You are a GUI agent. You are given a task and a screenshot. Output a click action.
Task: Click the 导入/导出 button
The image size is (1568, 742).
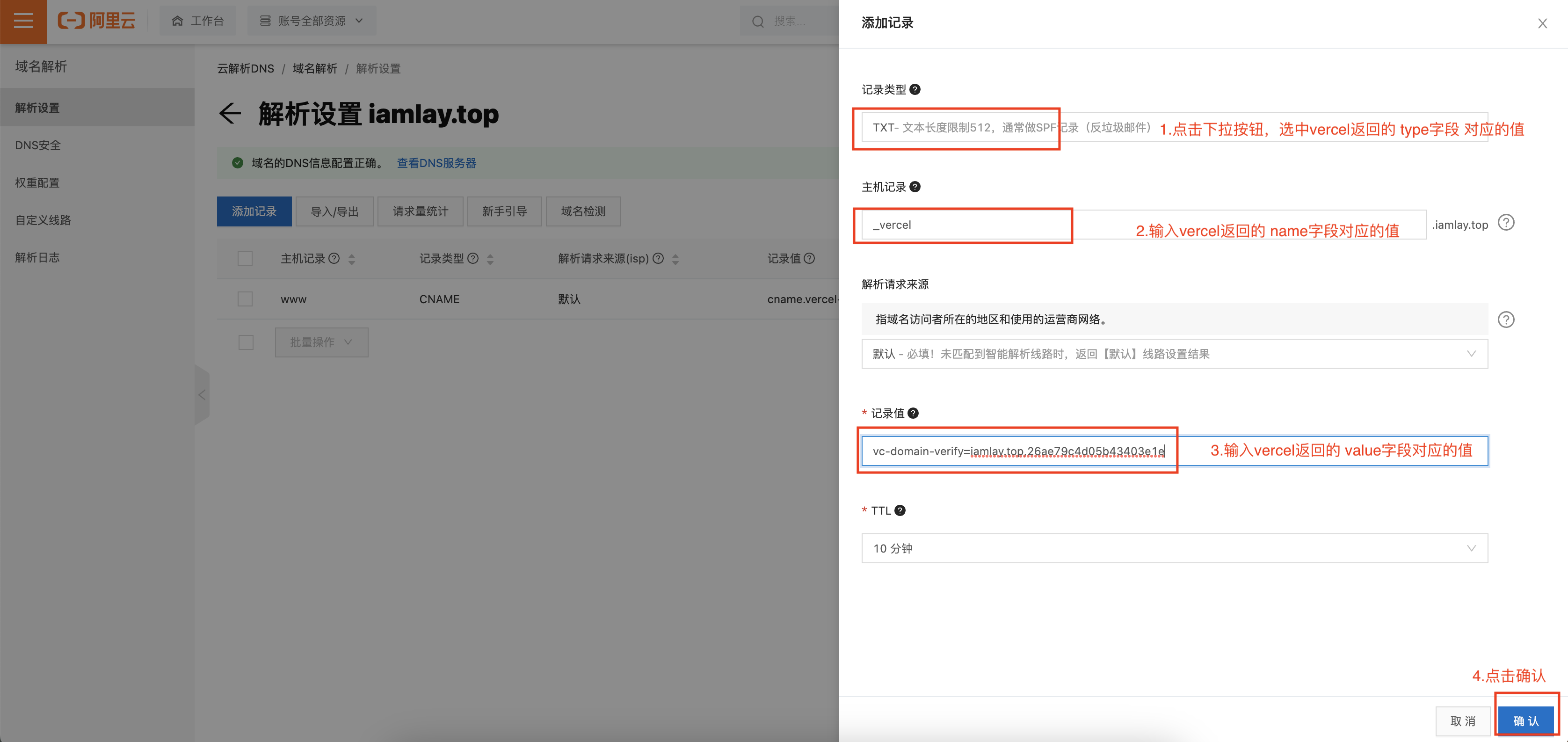click(x=334, y=211)
